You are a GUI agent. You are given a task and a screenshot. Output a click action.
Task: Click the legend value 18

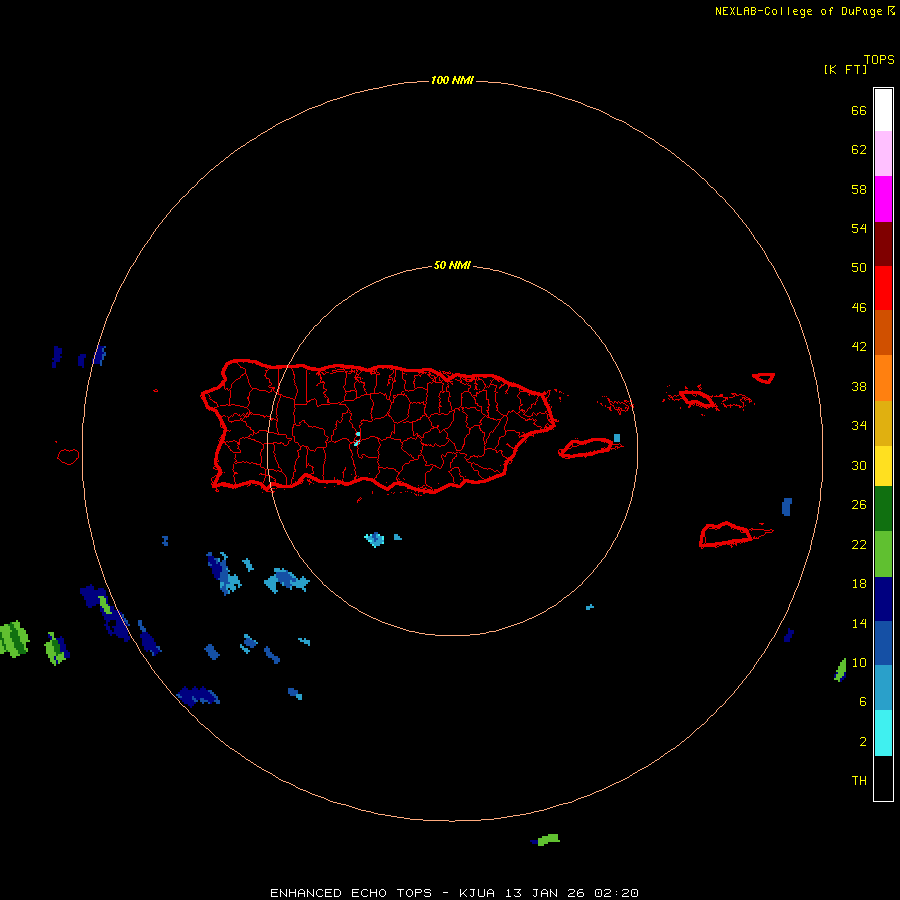(x=859, y=584)
